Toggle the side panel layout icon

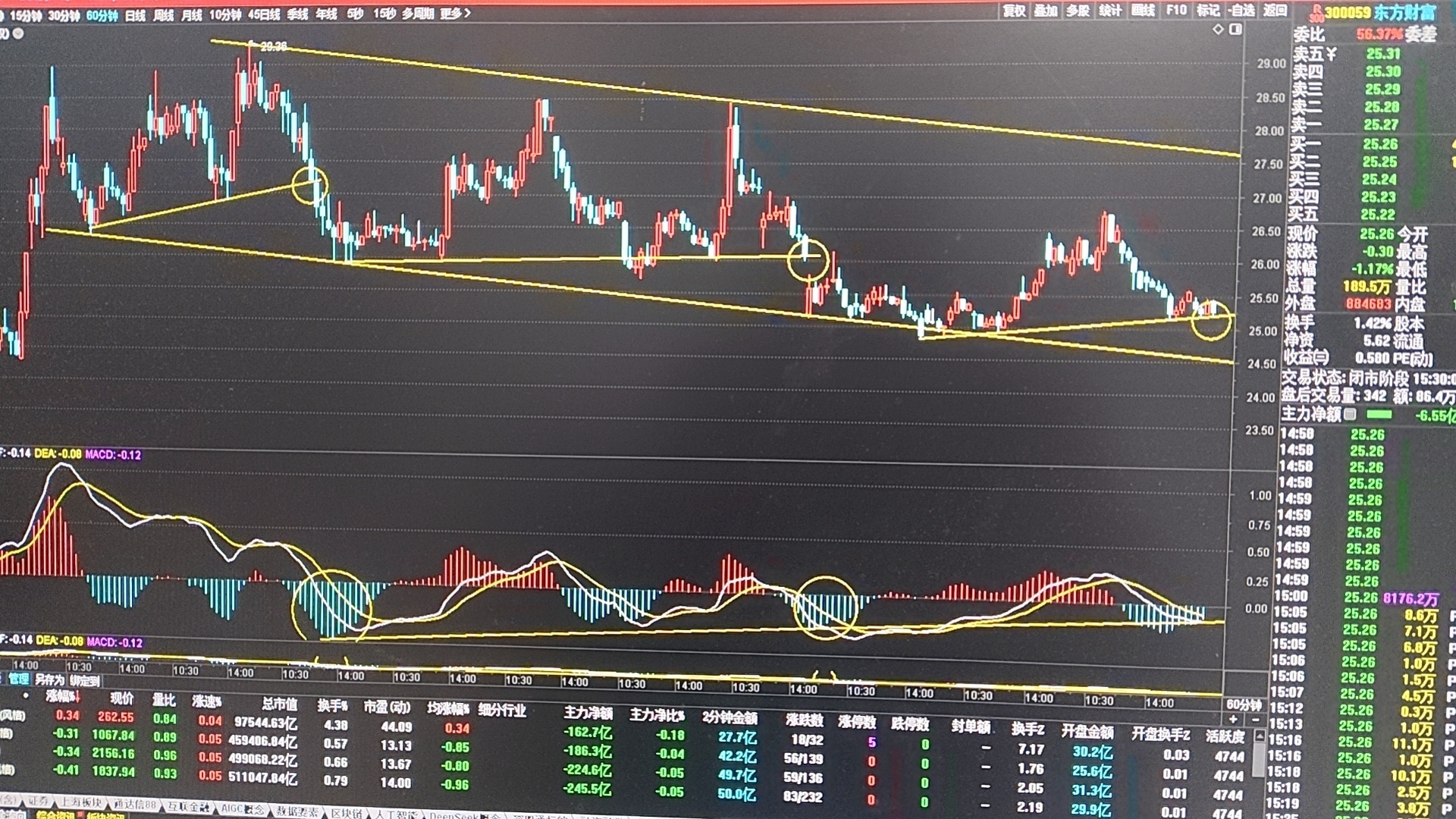[1235, 30]
